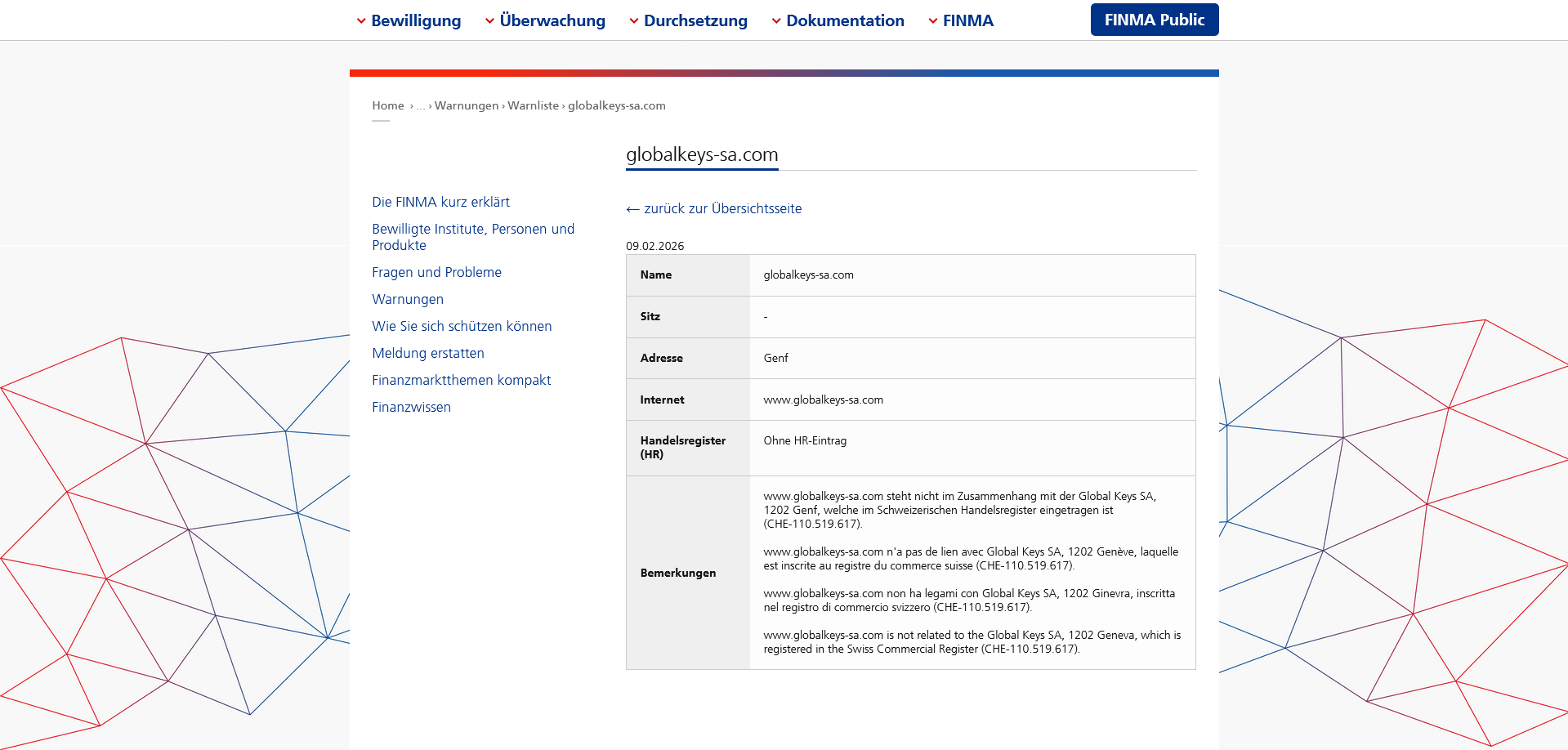Open Wie Sie sich schützen können
This screenshot has height=750, width=1568.
462,326
